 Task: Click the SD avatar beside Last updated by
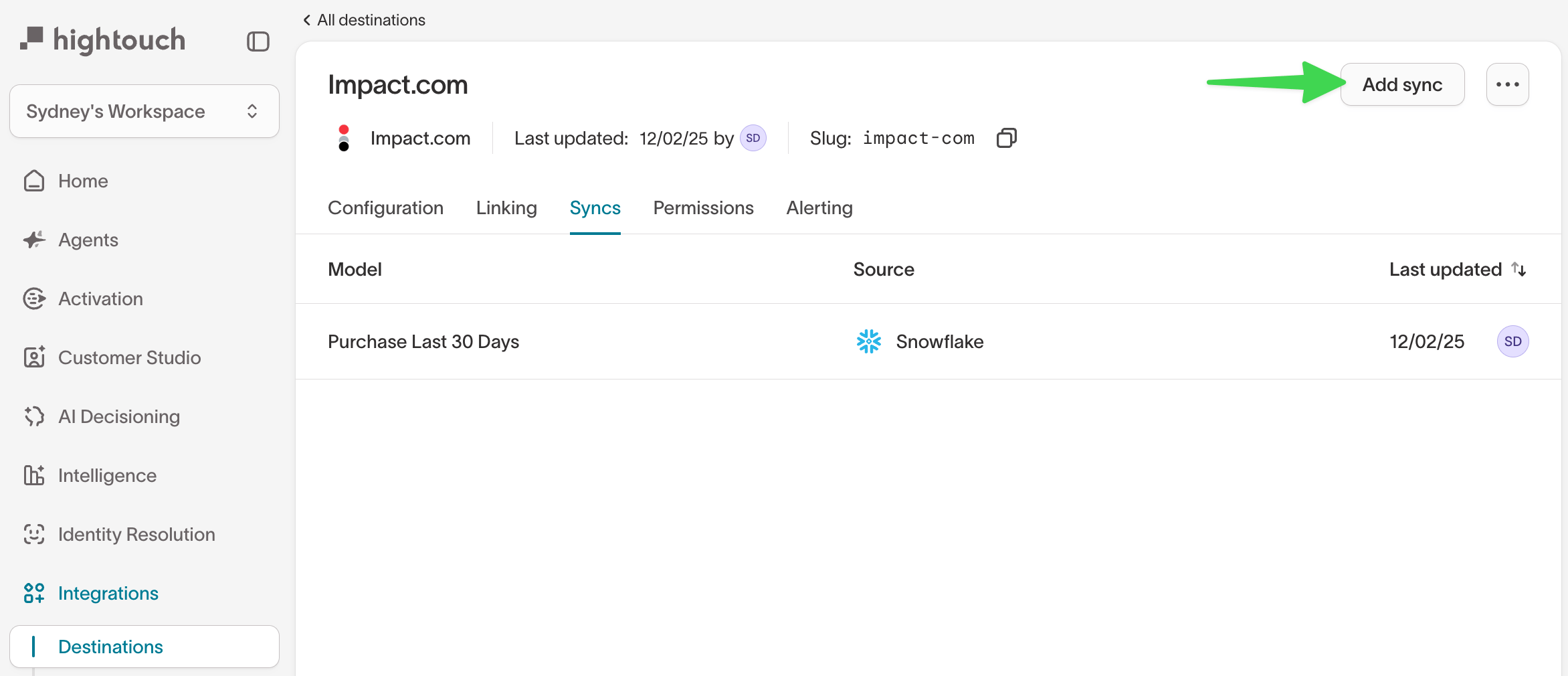753,138
